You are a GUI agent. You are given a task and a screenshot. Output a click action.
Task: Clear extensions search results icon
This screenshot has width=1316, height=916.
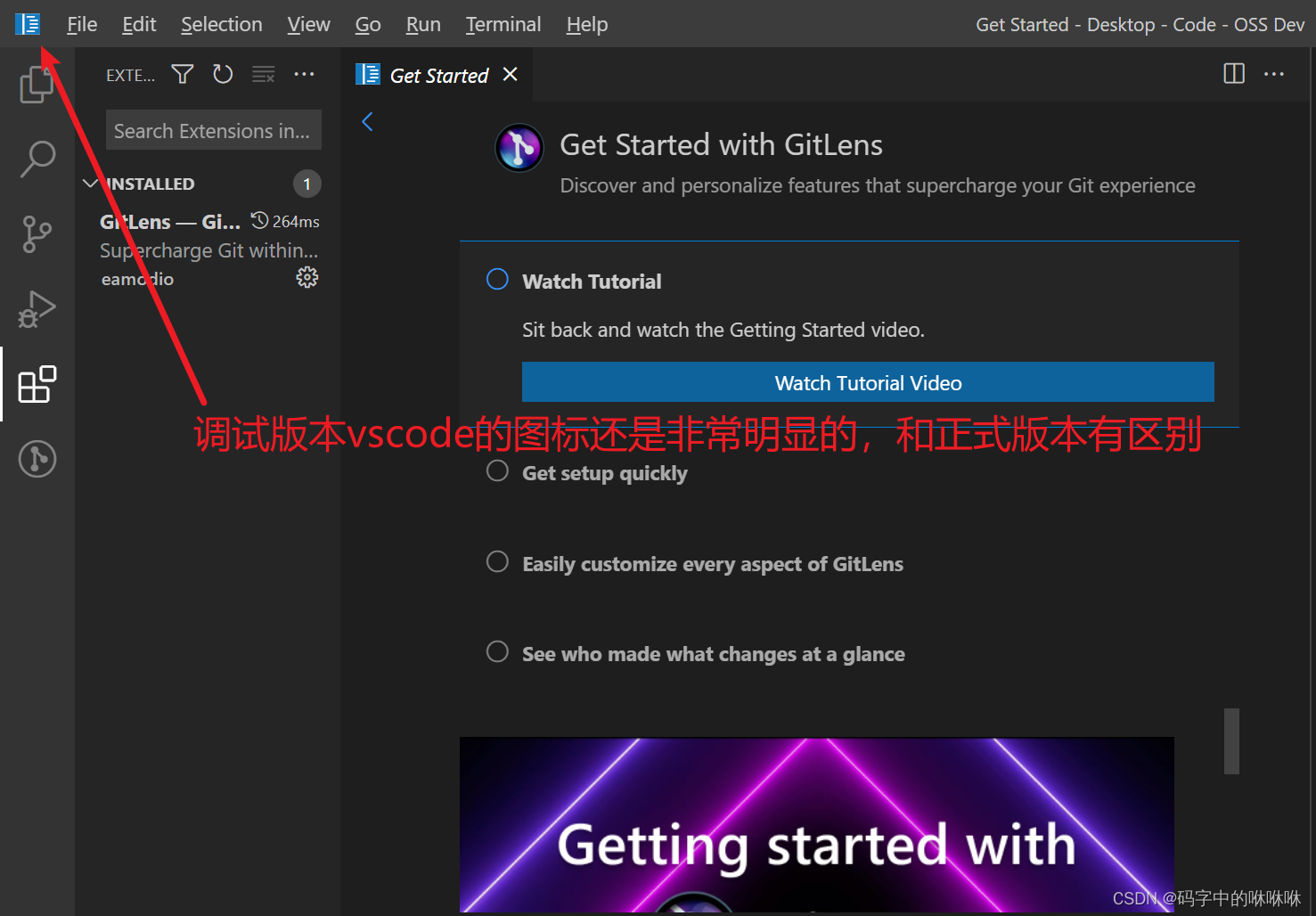pos(264,74)
